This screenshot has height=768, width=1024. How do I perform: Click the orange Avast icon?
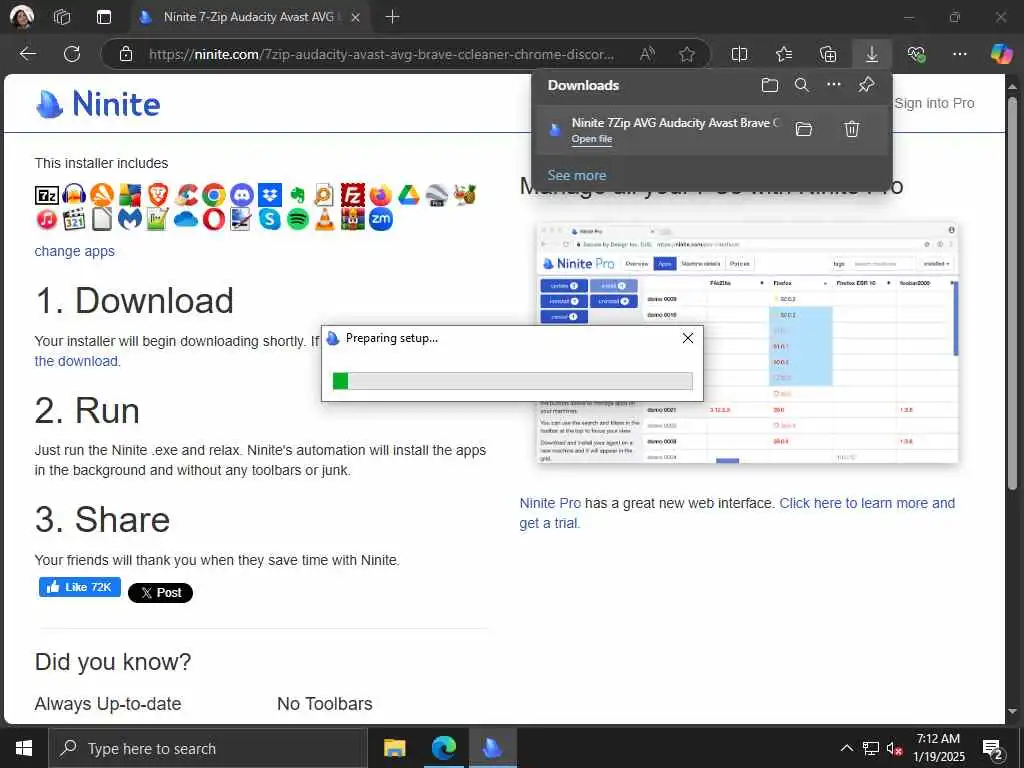(102, 195)
